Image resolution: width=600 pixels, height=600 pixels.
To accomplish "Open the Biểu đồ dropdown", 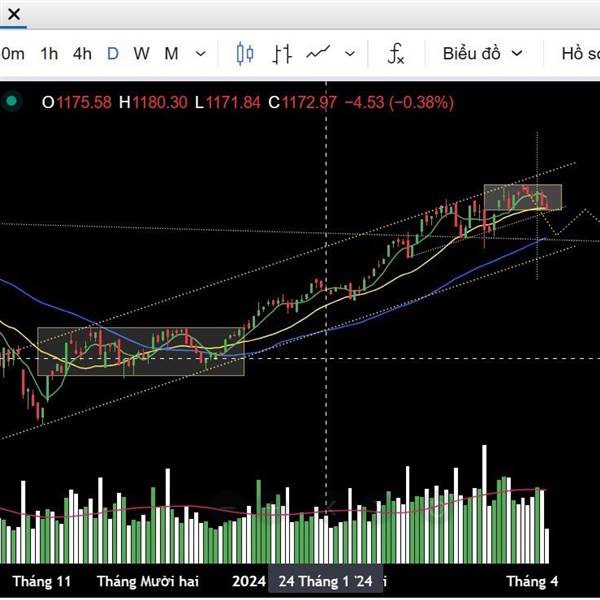I will coord(483,54).
